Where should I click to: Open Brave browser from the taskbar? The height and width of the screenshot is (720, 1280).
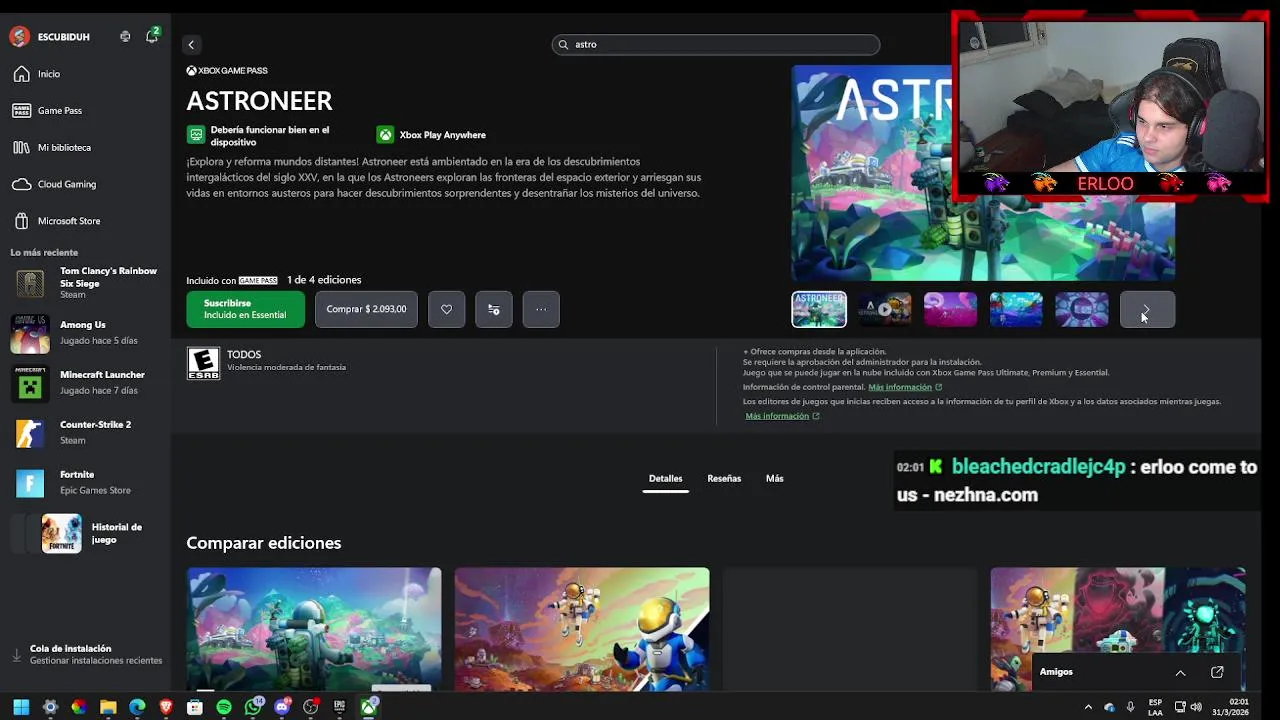(x=166, y=707)
